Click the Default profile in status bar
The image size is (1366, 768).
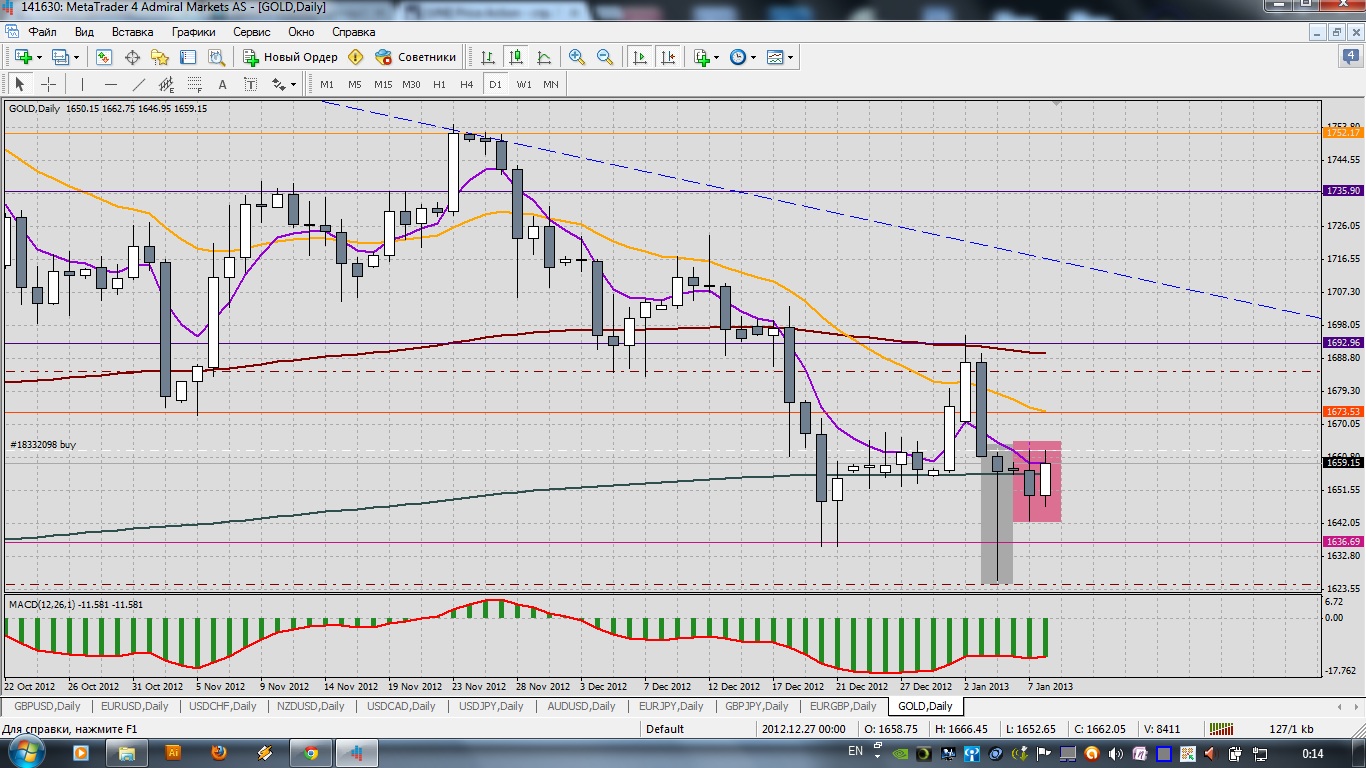[665, 729]
